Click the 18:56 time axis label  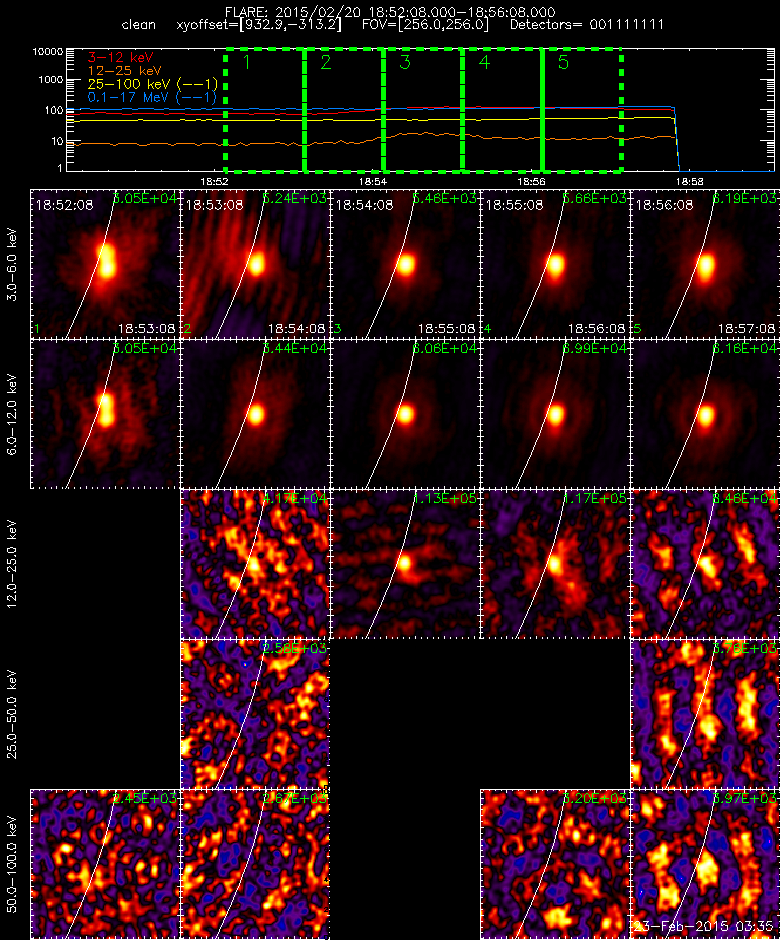click(531, 181)
